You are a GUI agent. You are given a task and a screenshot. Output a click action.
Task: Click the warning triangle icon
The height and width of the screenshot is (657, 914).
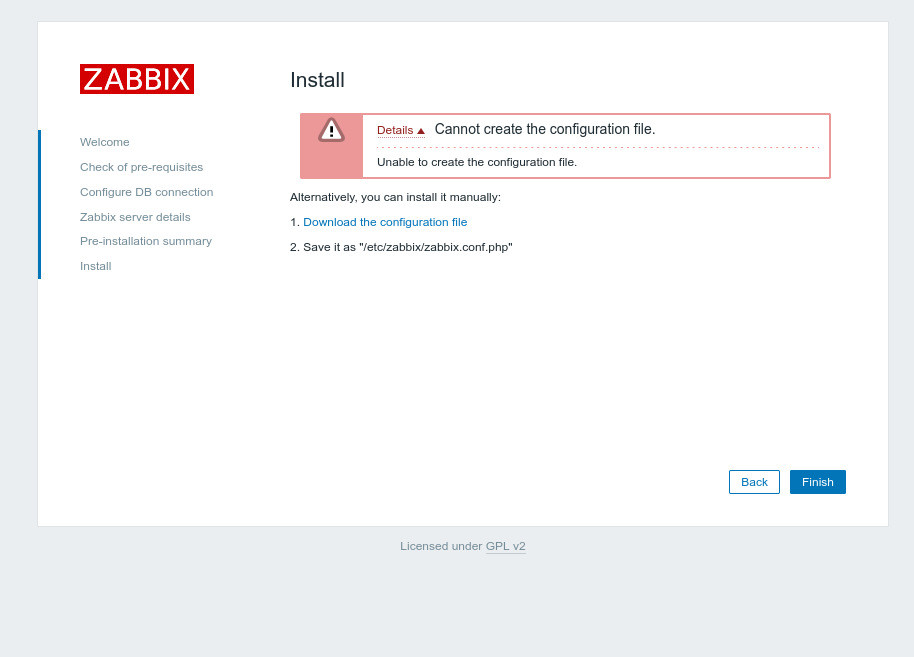click(331, 130)
